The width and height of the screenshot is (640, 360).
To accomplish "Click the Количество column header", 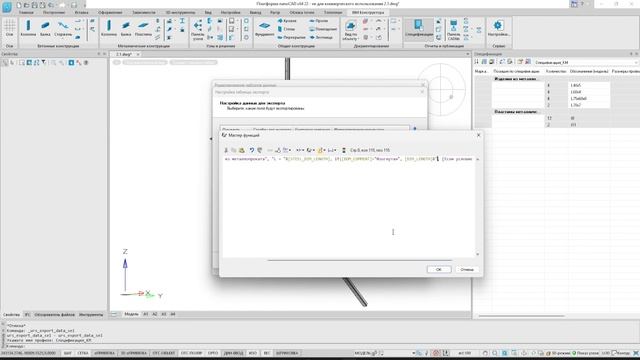I will point(556,71).
